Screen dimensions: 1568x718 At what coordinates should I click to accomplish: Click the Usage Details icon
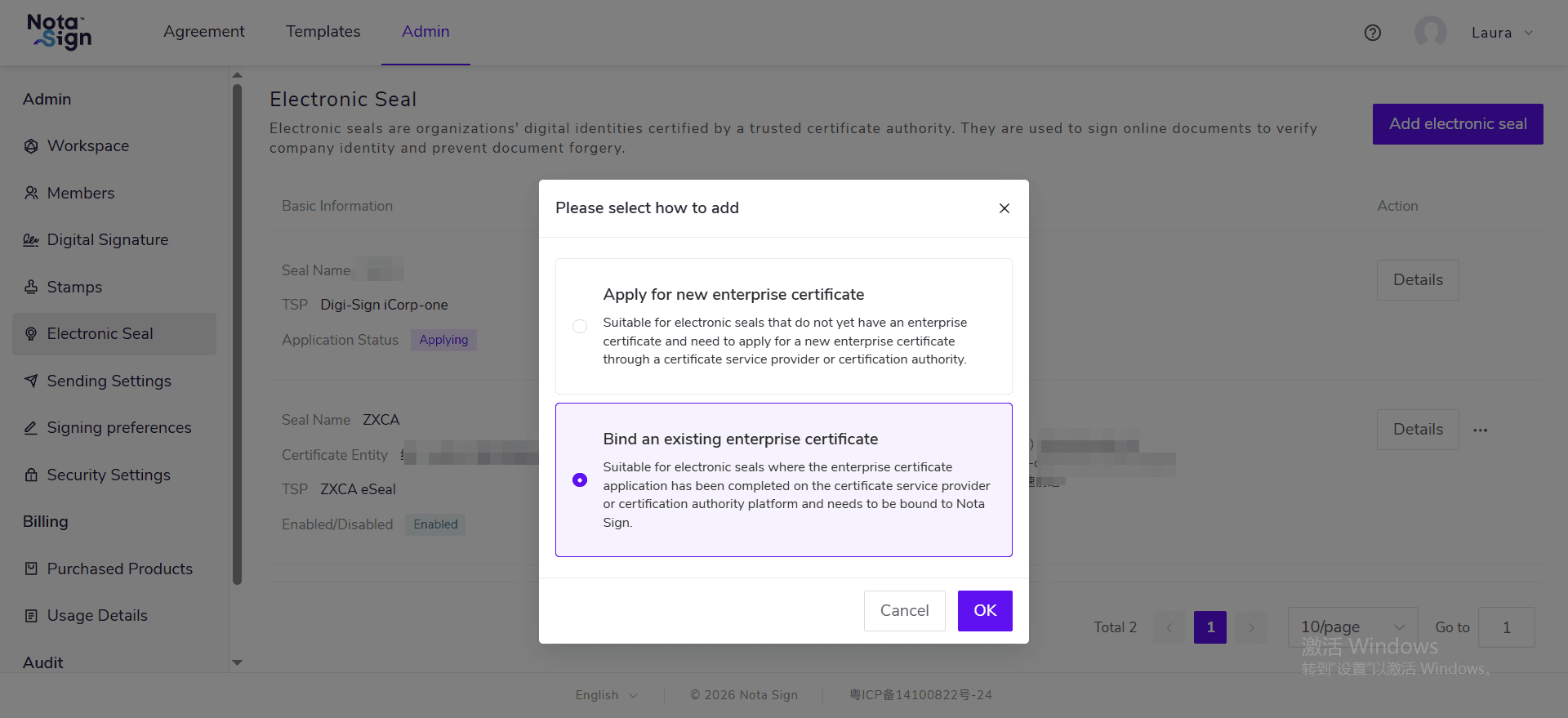pos(31,616)
